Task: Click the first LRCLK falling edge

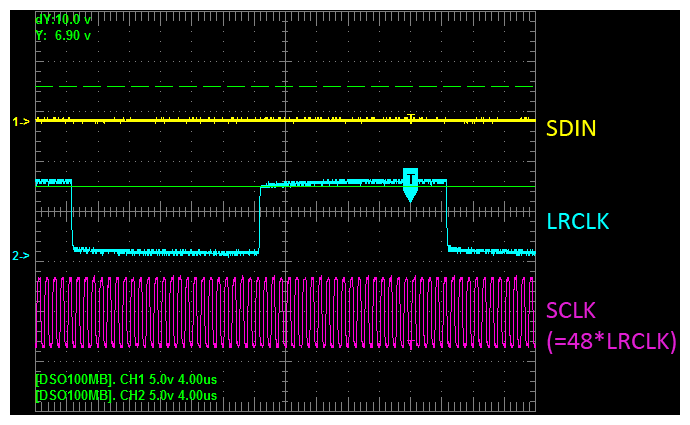Action: tap(72, 216)
